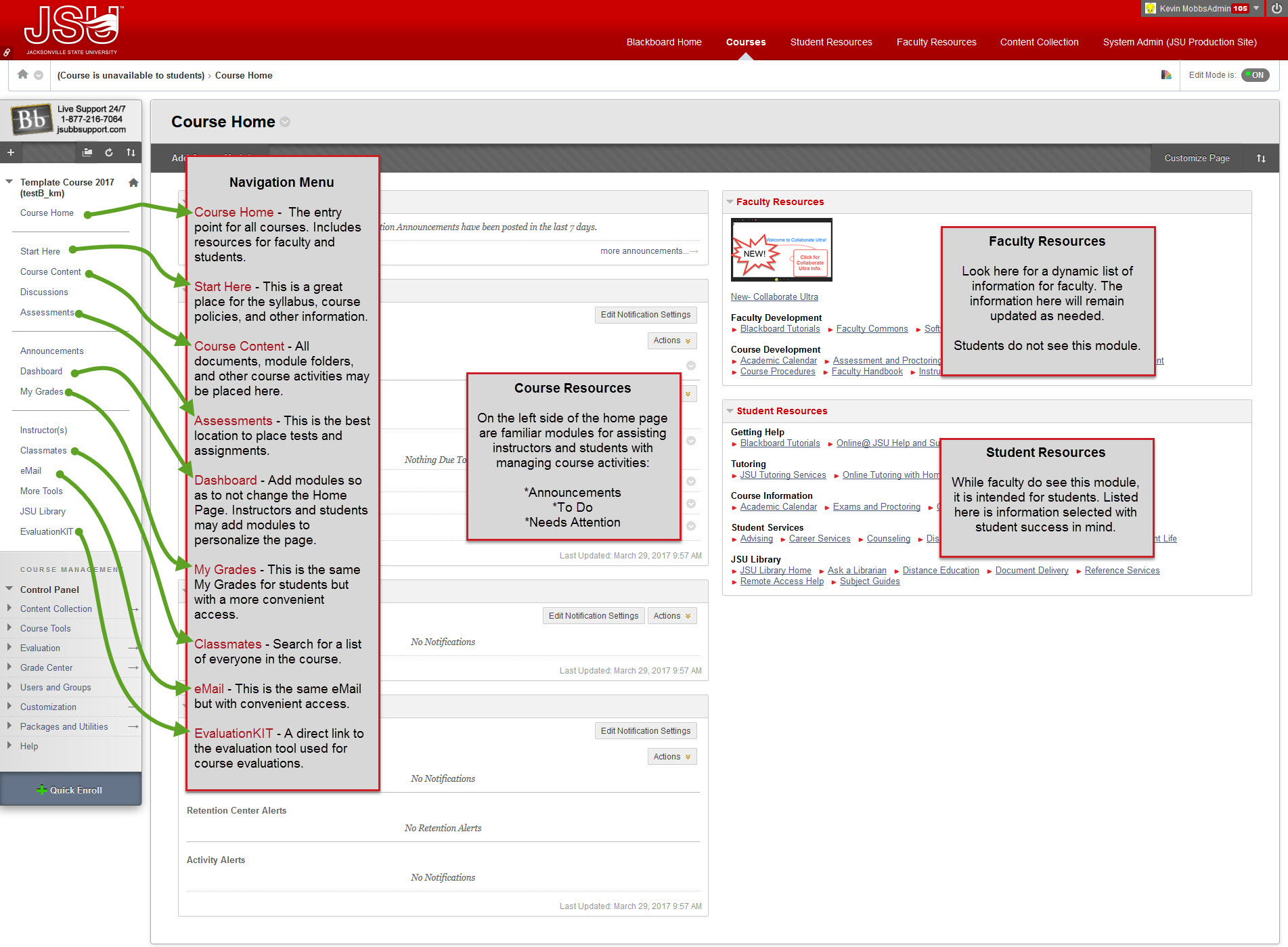The height and width of the screenshot is (947, 1288).
Task: Click Edit Notification Settings beside Actions in middle module
Action: 594,616
